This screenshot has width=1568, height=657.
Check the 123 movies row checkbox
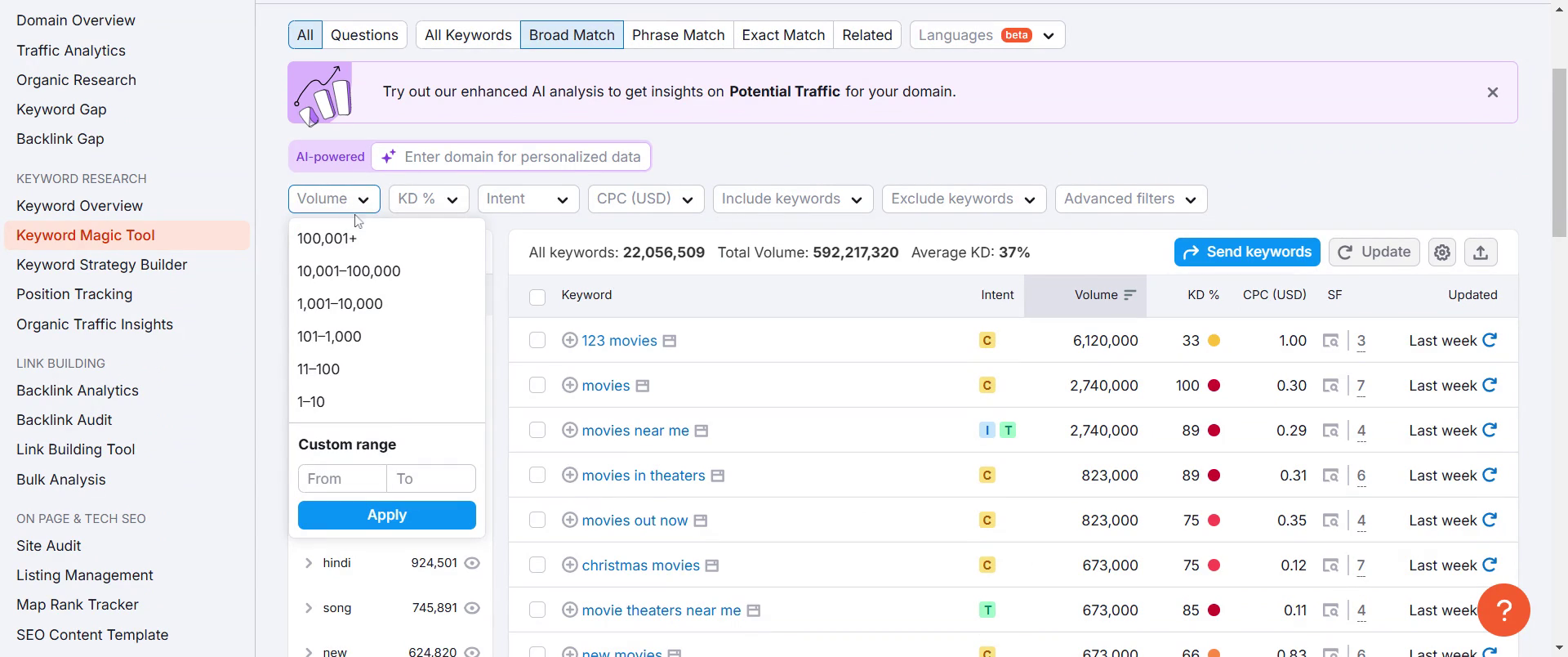click(x=537, y=340)
